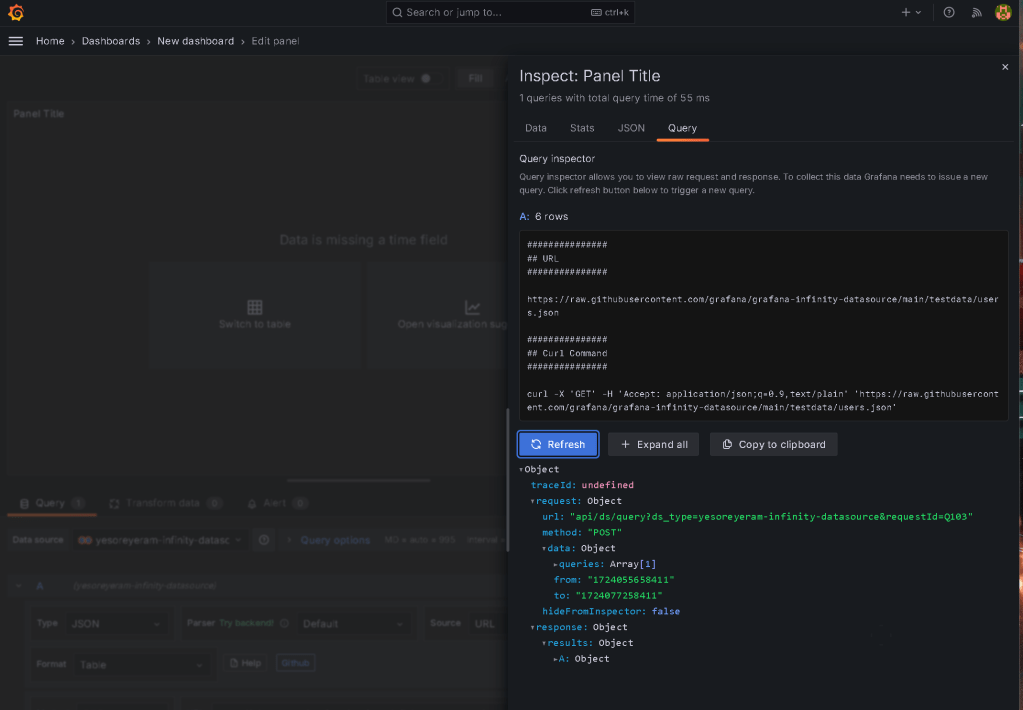Open the Query tab in editor
1023x710 pixels.
pyautogui.click(x=52, y=503)
